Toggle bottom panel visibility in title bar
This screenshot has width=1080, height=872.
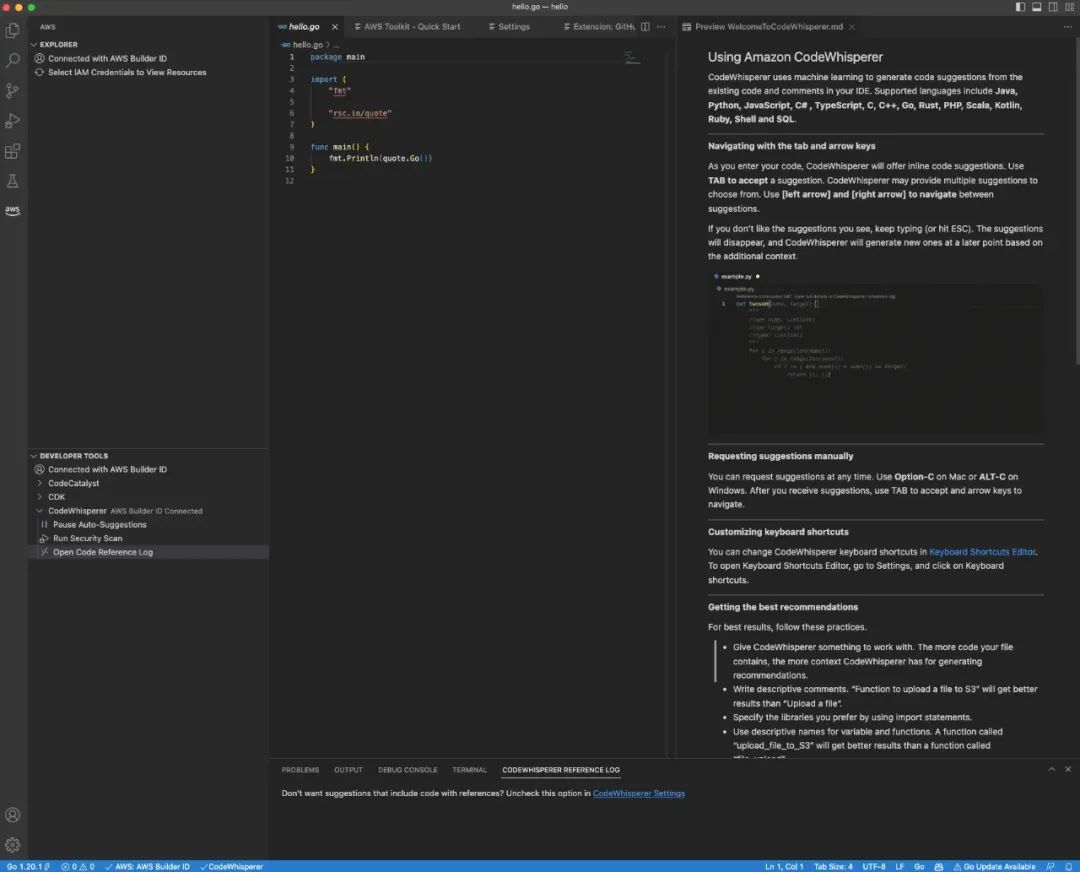[1035, 7]
